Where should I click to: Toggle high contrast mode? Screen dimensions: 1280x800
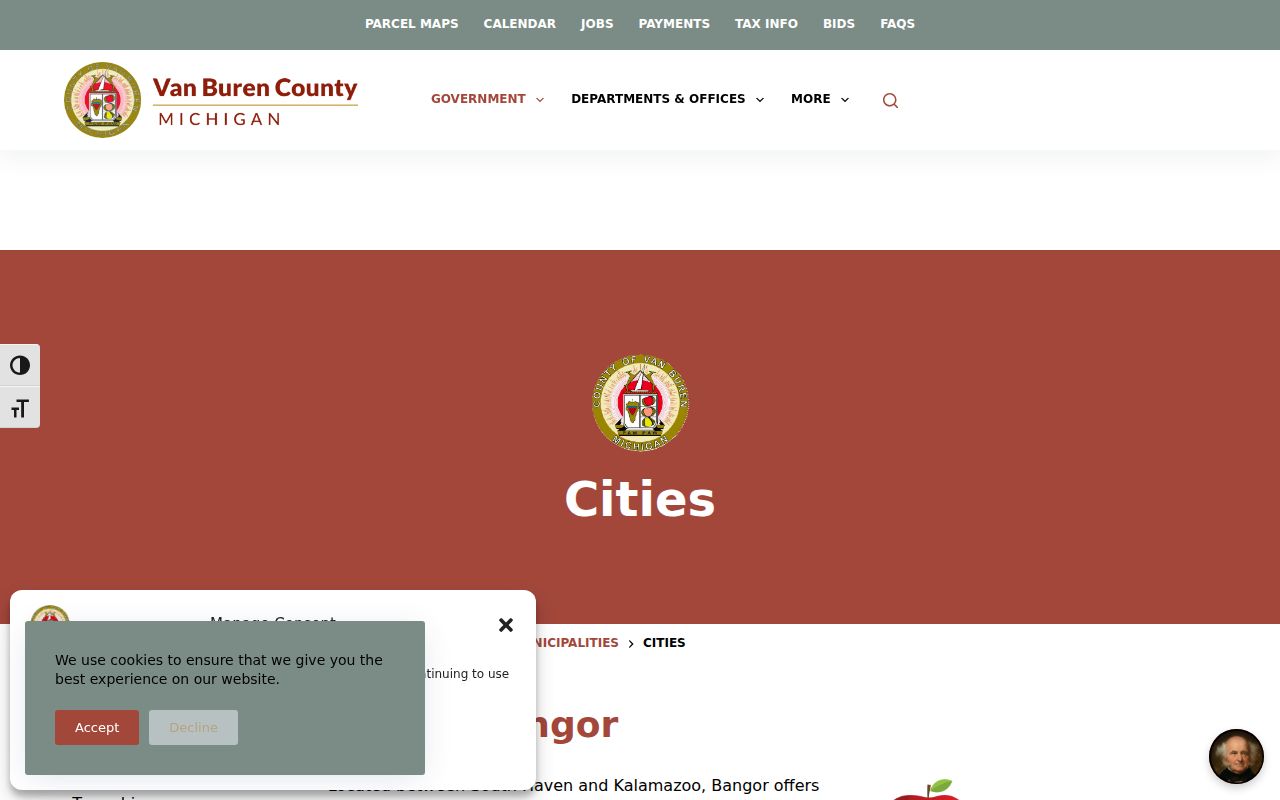pos(20,366)
